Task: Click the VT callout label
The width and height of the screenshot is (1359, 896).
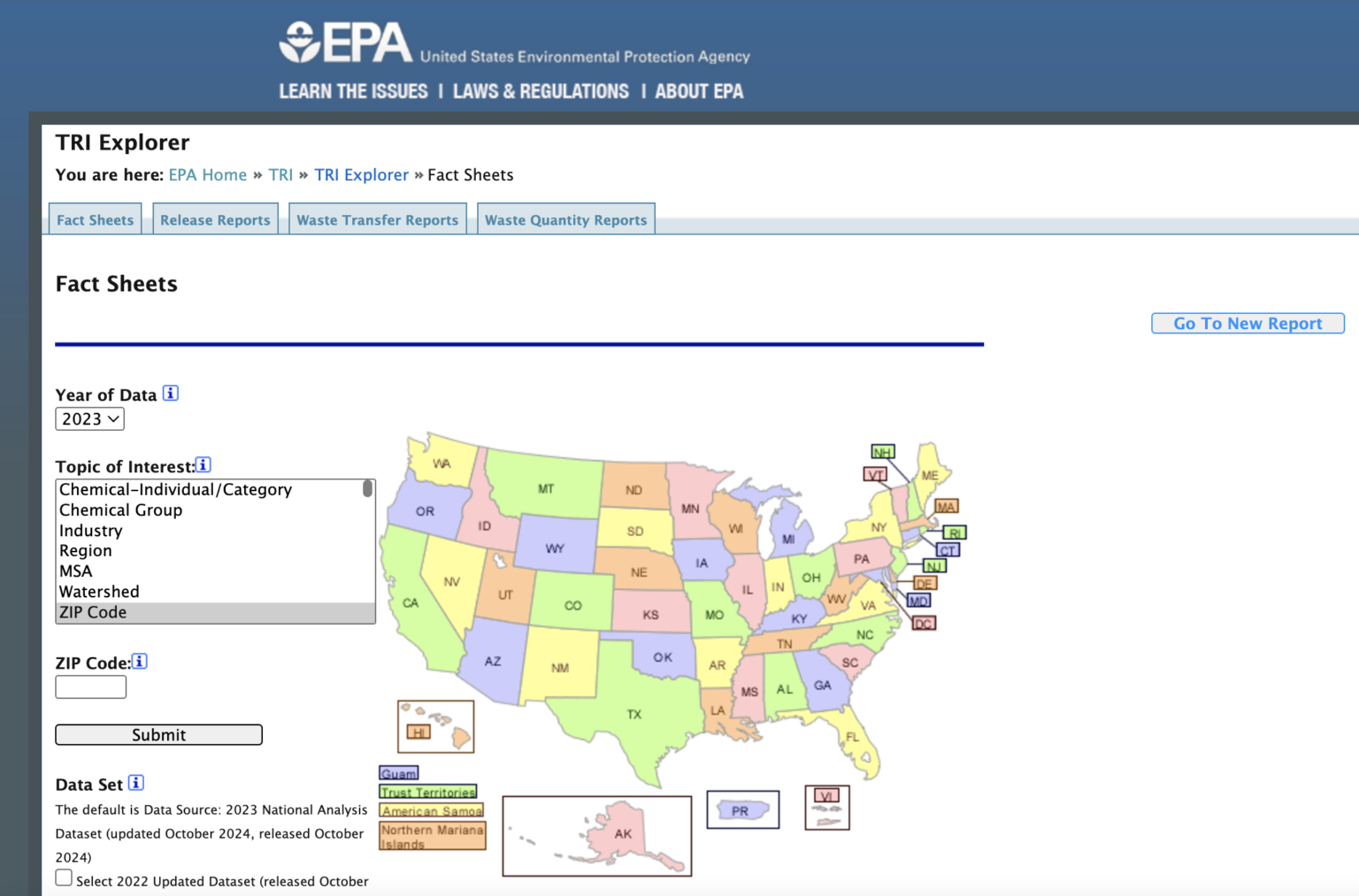Action: coord(875,475)
